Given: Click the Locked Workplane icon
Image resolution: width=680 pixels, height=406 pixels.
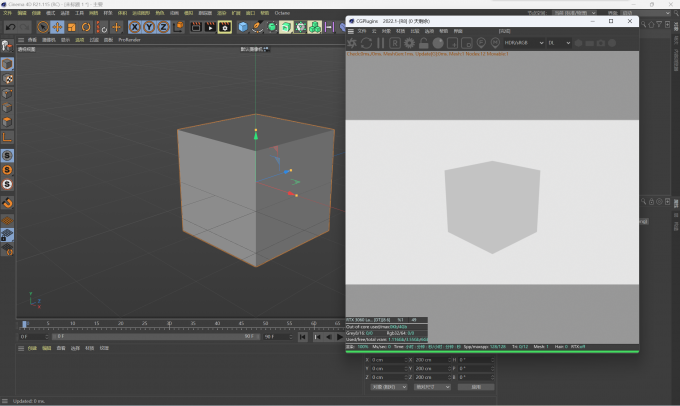Looking at the screenshot, I should [x=7, y=235].
